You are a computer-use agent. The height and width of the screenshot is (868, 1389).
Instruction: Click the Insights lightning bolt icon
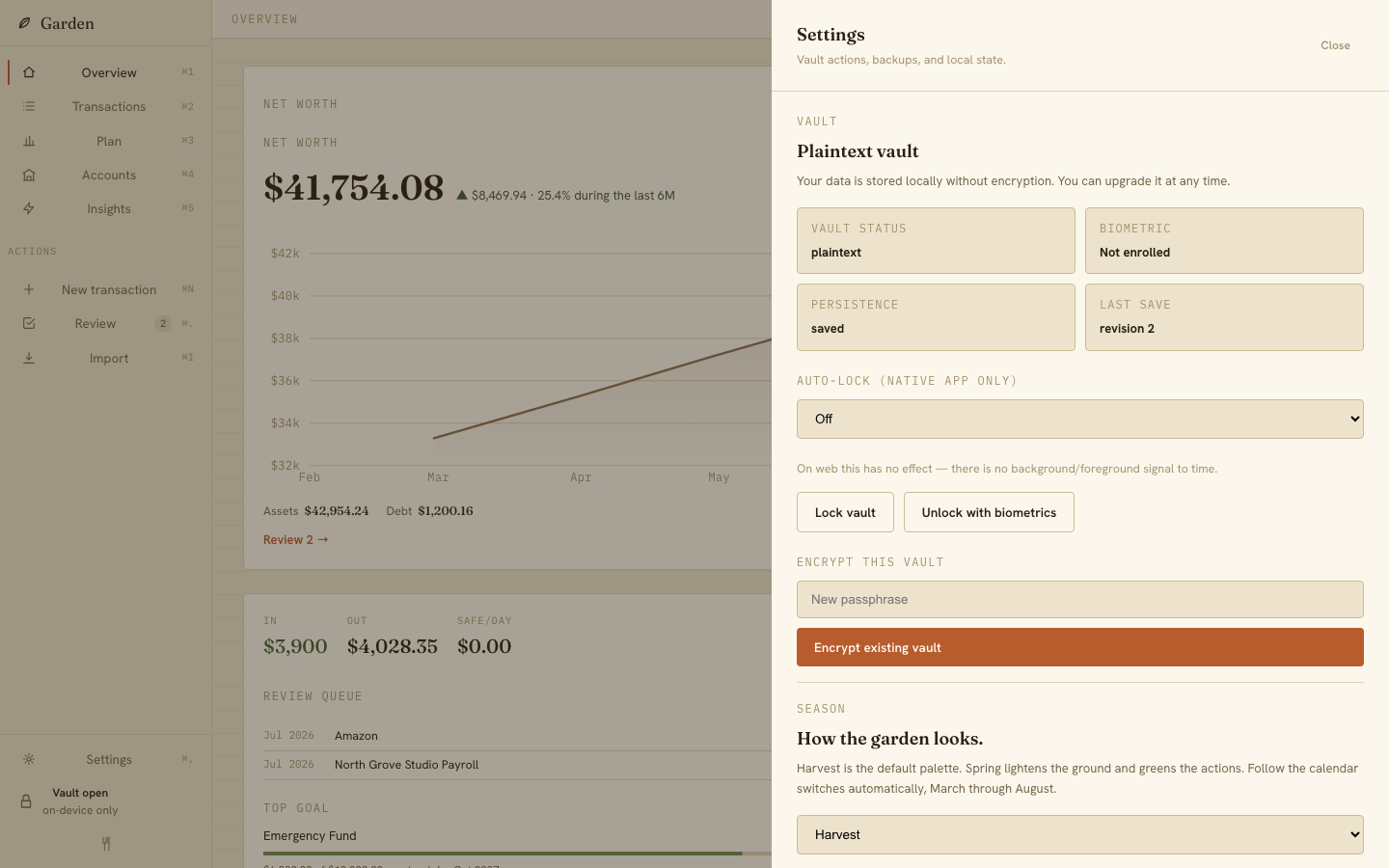(29, 208)
